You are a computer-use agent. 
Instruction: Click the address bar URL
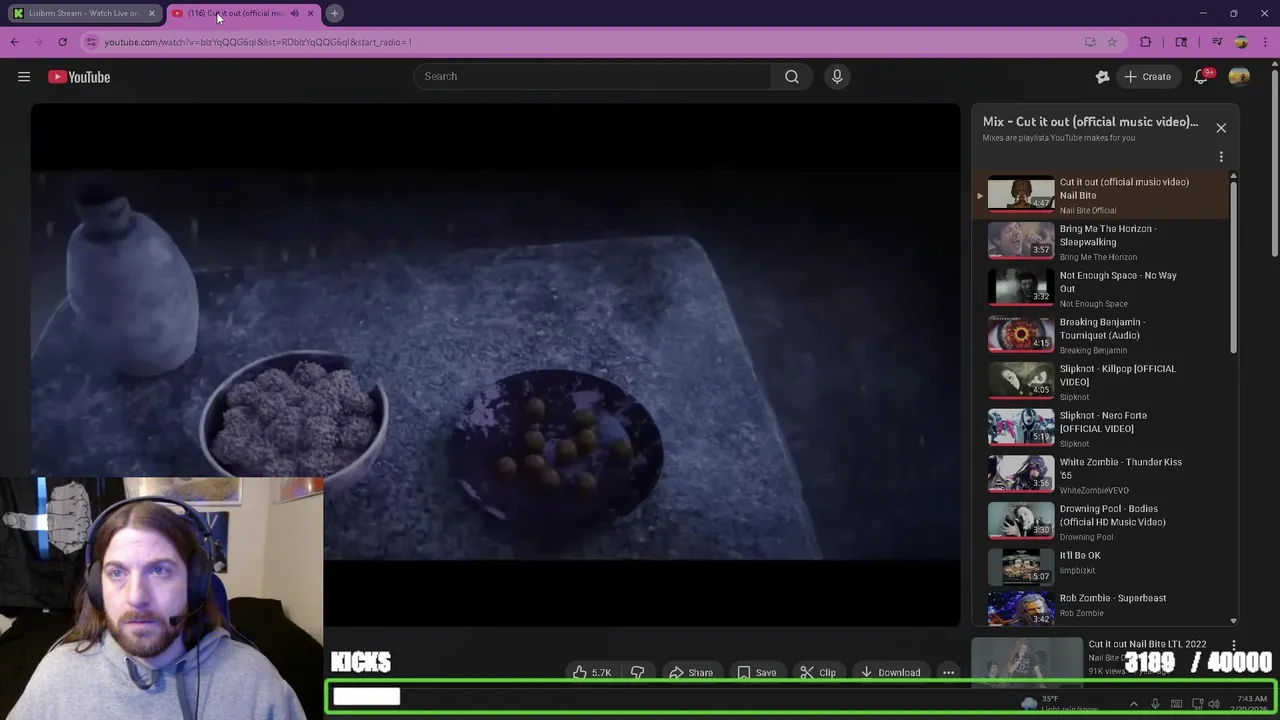point(258,42)
